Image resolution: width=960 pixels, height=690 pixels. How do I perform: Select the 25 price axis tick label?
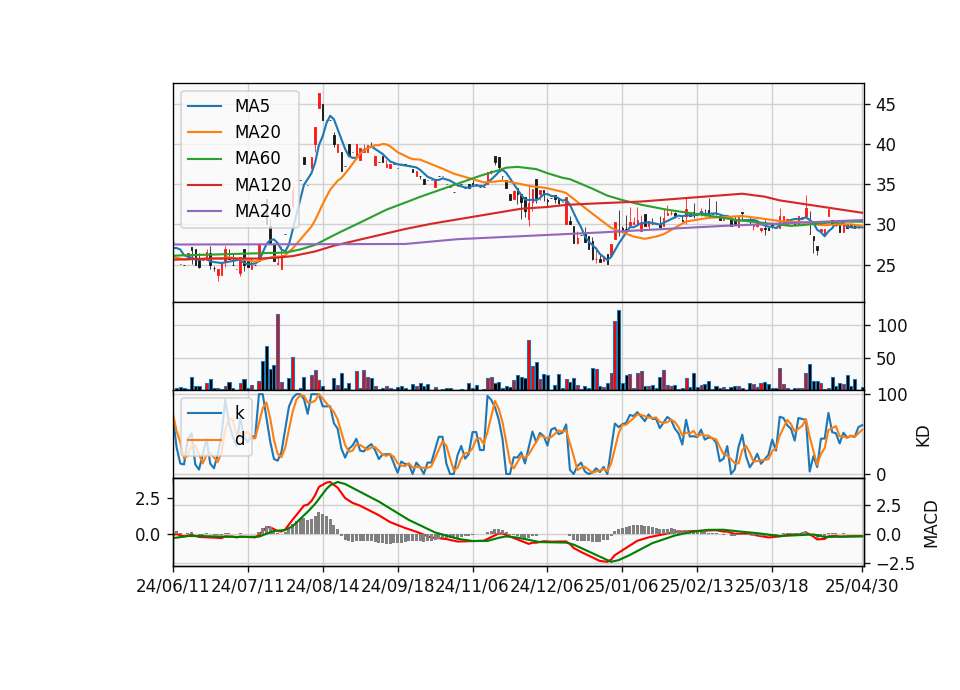pyautogui.click(x=886, y=266)
